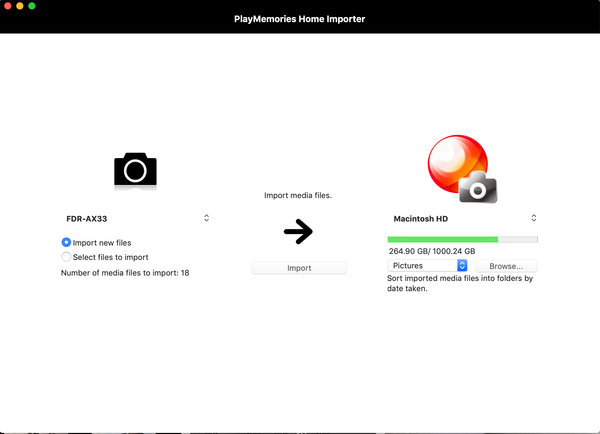Screen dimensions: 600x434
Task: Click Number of media files to import: 18
Action: [x=125, y=273]
